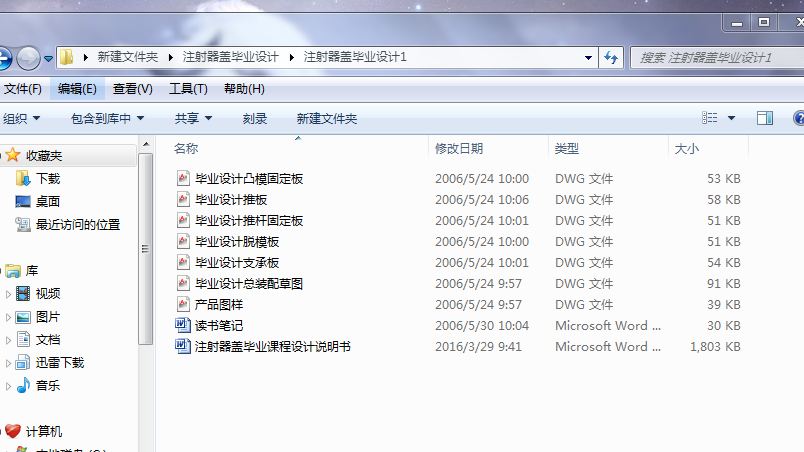804x452 pixels.
Task: Open the 组织 dropdown
Action: coord(21,118)
